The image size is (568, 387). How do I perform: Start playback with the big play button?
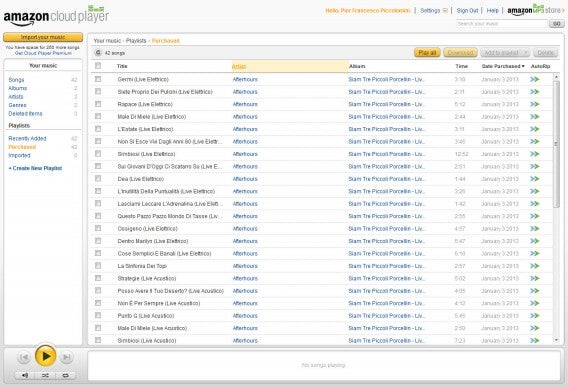[x=46, y=356]
